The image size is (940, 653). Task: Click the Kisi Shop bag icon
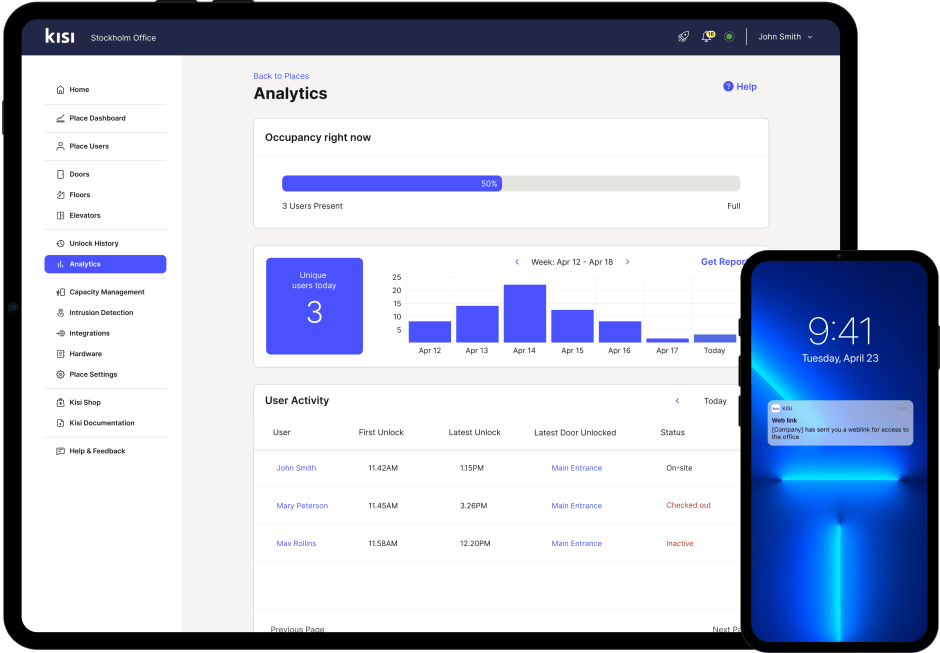pos(60,402)
